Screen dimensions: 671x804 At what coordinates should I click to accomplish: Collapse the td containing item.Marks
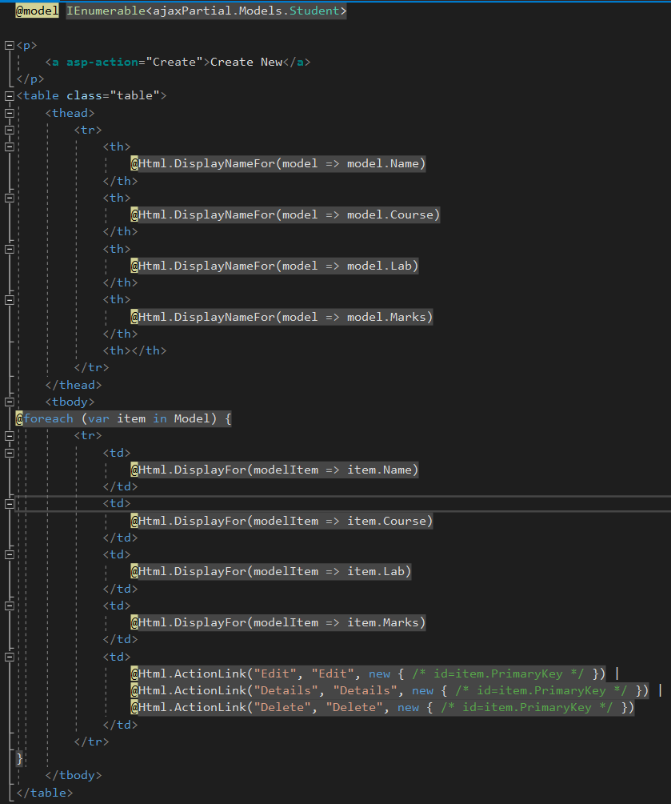[x=9, y=606]
